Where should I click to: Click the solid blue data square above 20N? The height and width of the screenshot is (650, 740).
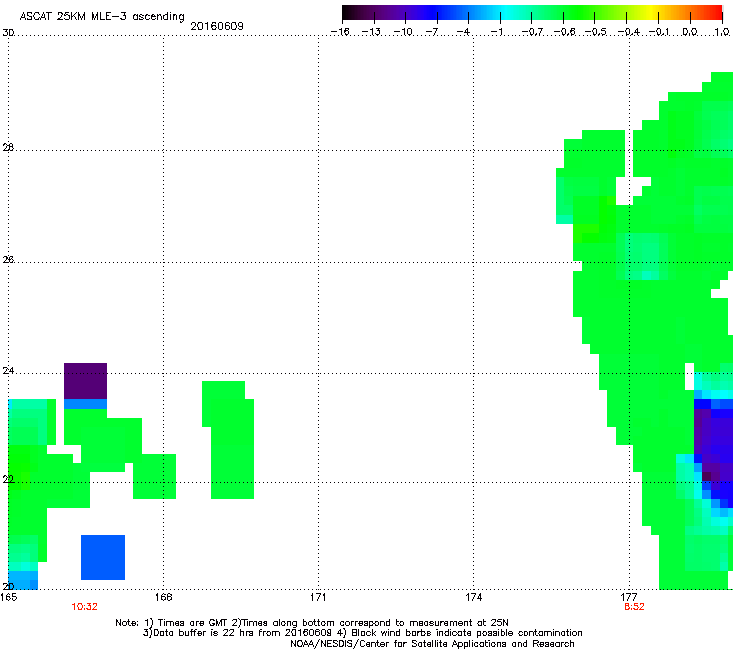pos(103,557)
